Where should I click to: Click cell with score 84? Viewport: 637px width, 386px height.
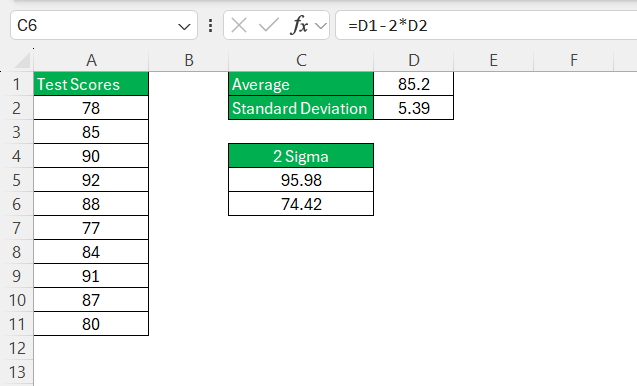(x=91, y=252)
